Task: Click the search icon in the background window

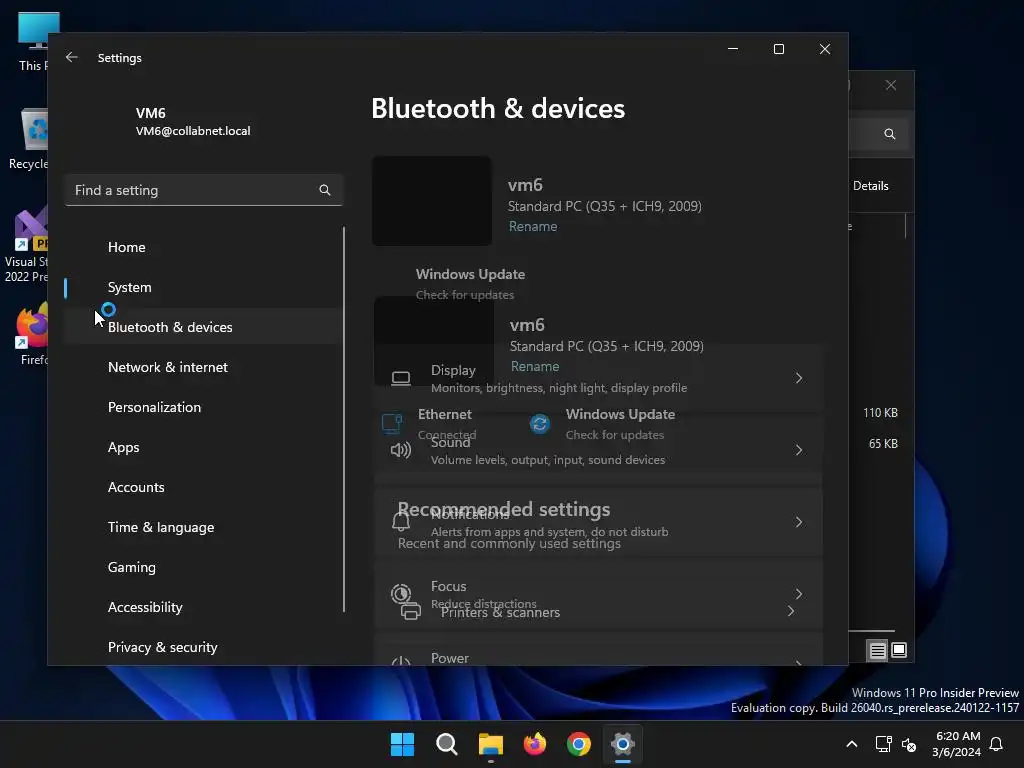Action: 889,134
